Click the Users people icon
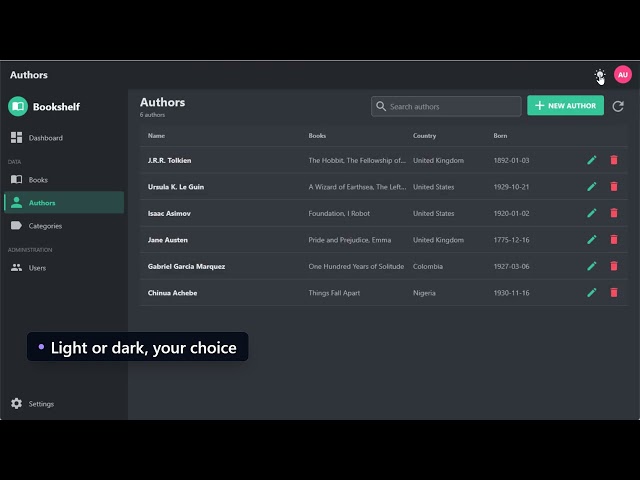The width and height of the screenshot is (640, 480). 16,267
